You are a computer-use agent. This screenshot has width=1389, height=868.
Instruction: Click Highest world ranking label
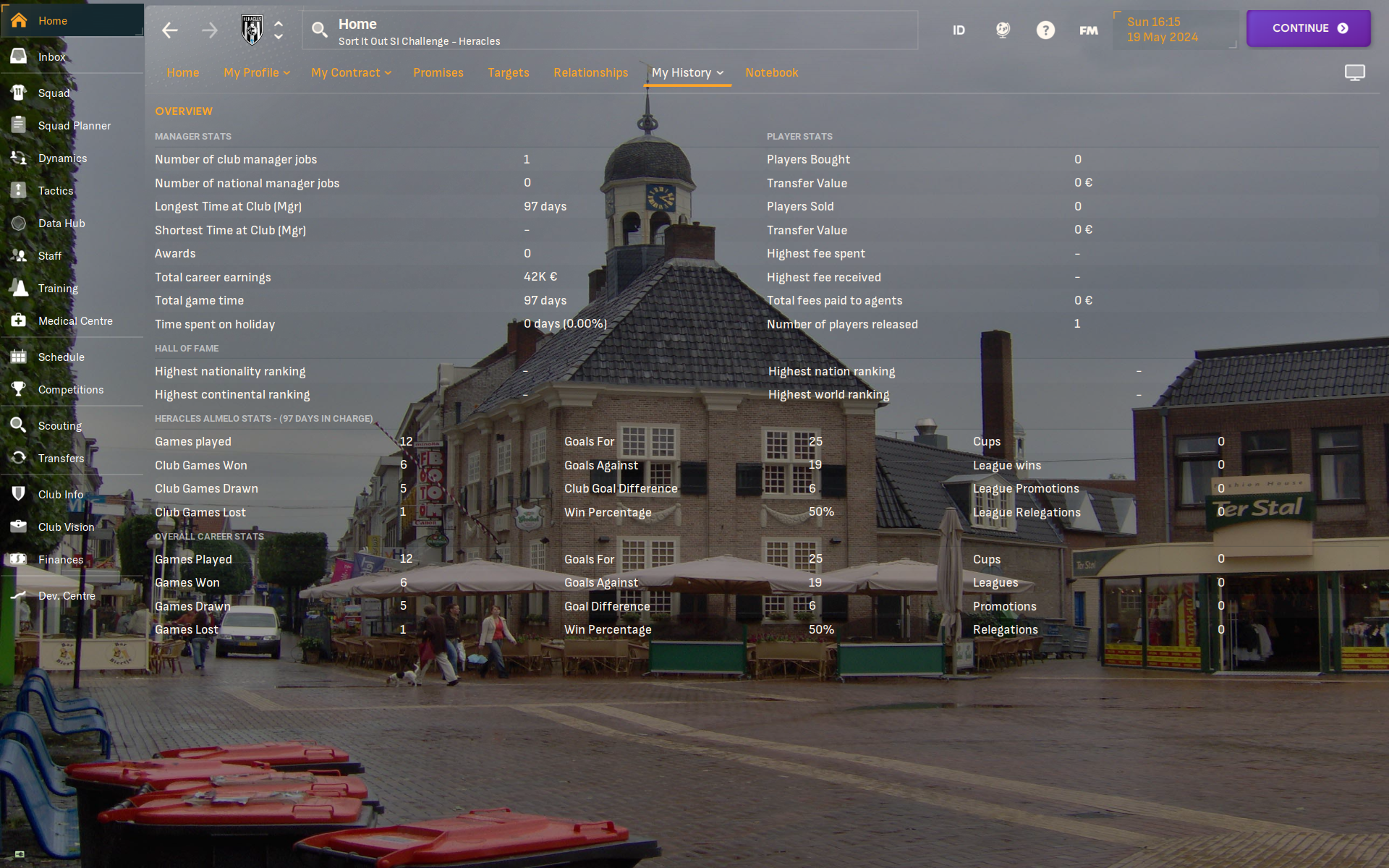tap(829, 394)
